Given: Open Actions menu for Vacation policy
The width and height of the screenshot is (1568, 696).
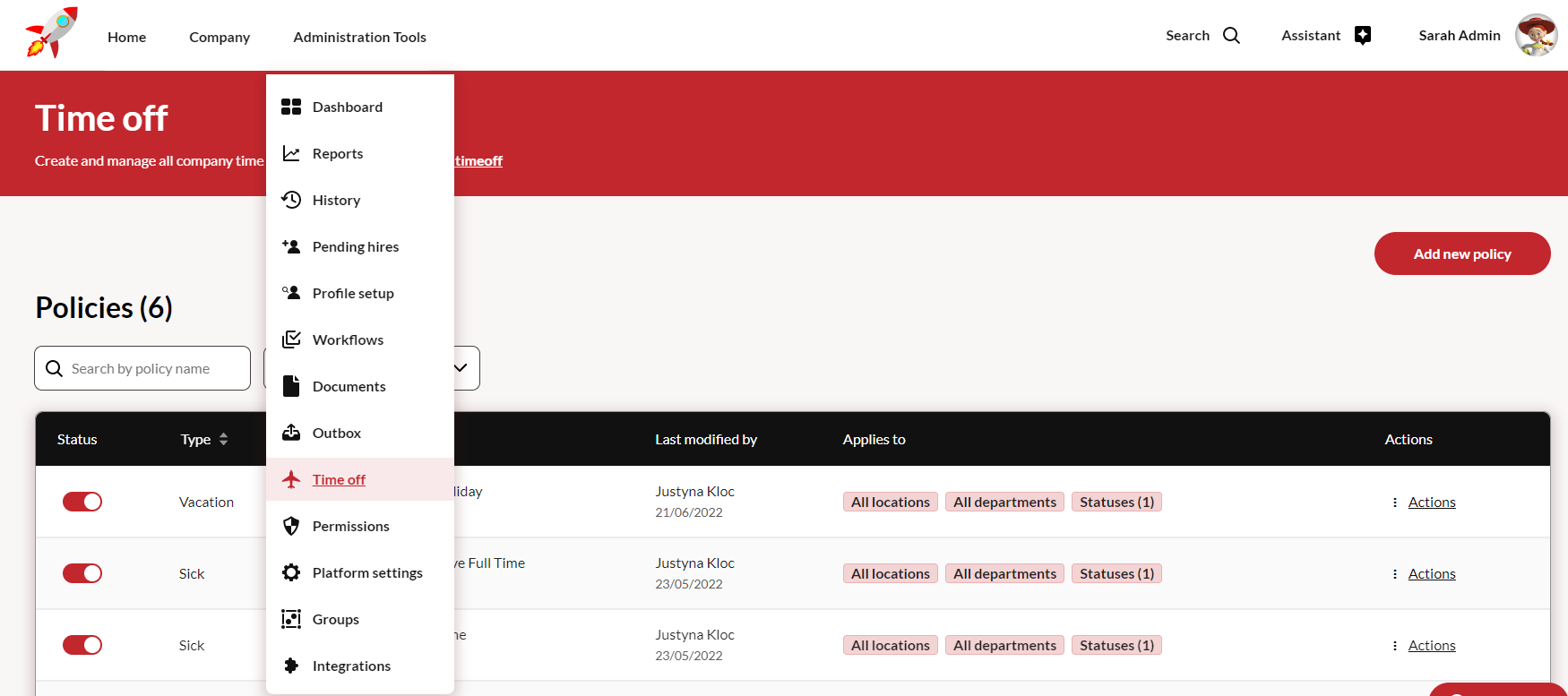Looking at the screenshot, I should pyautogui.click(x=1431, y=502).
